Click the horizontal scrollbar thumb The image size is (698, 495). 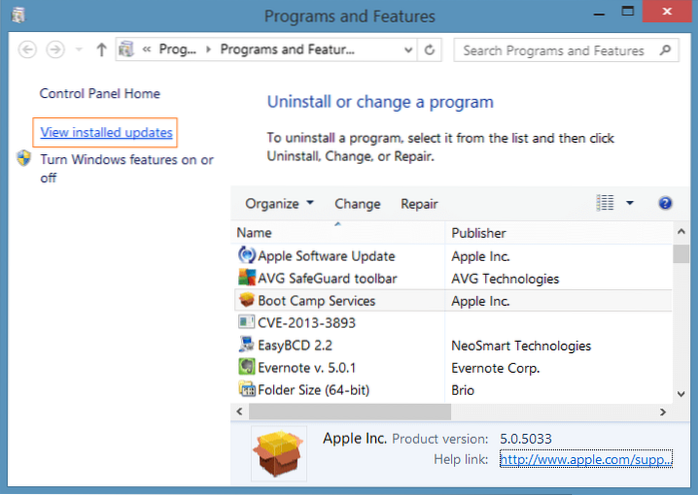(x=350, y=412)
